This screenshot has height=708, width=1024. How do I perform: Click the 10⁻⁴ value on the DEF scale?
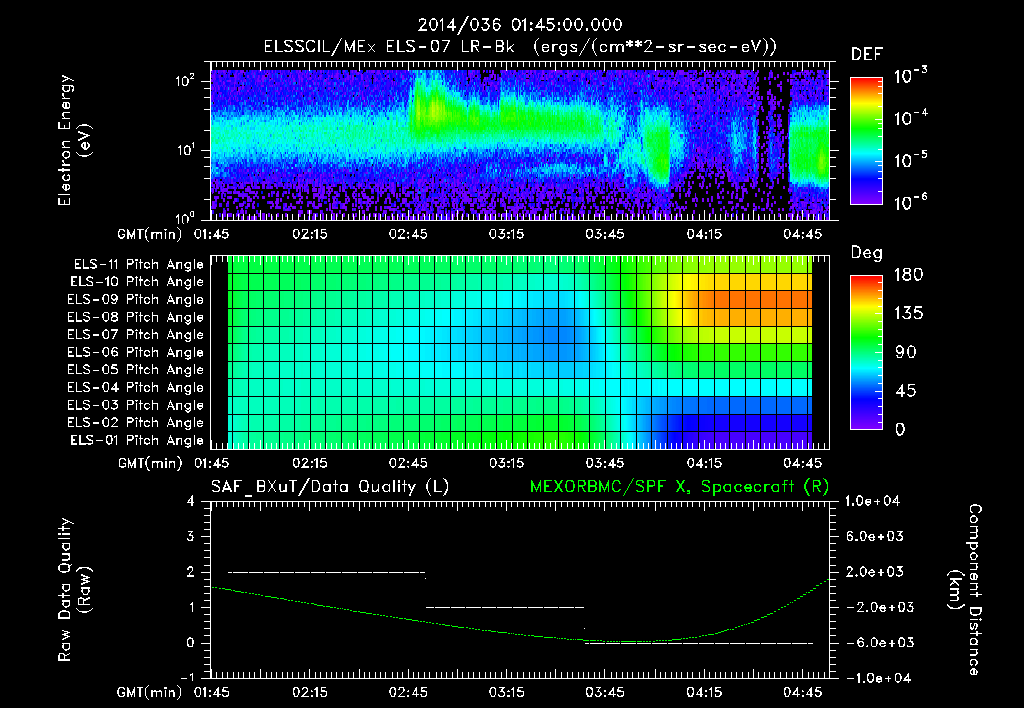910,118
